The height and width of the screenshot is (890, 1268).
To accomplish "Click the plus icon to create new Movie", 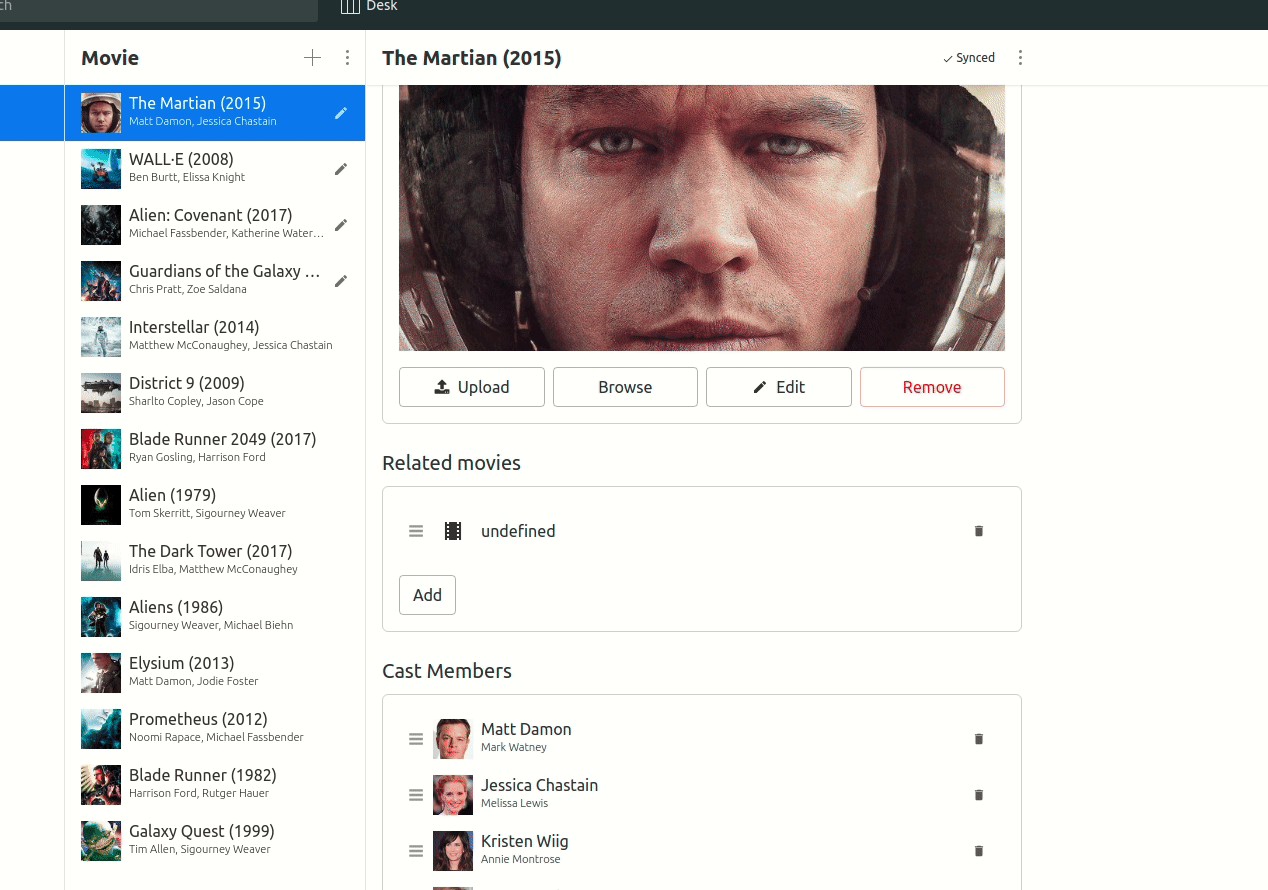I will click(312, 58).
